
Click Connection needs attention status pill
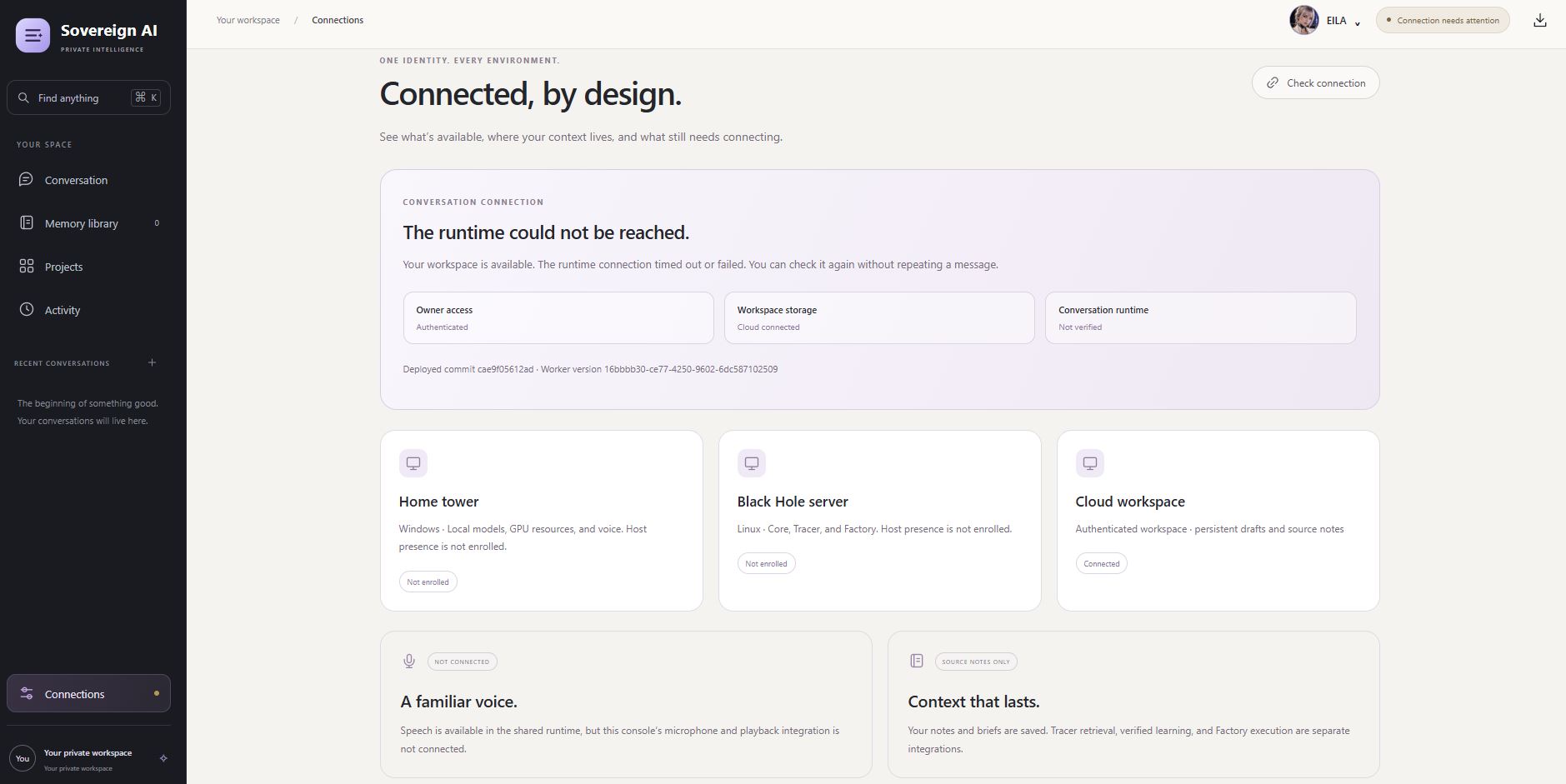click(1443, 20)
